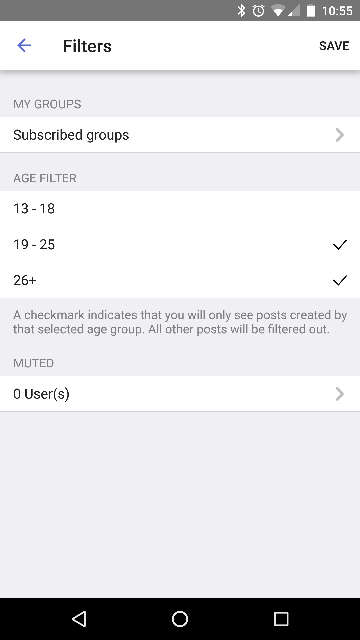Image resolution: width=360 pixels, height=640 pixels.
Task: Tap the Android home circle button
Action: [x=180, y=619]
